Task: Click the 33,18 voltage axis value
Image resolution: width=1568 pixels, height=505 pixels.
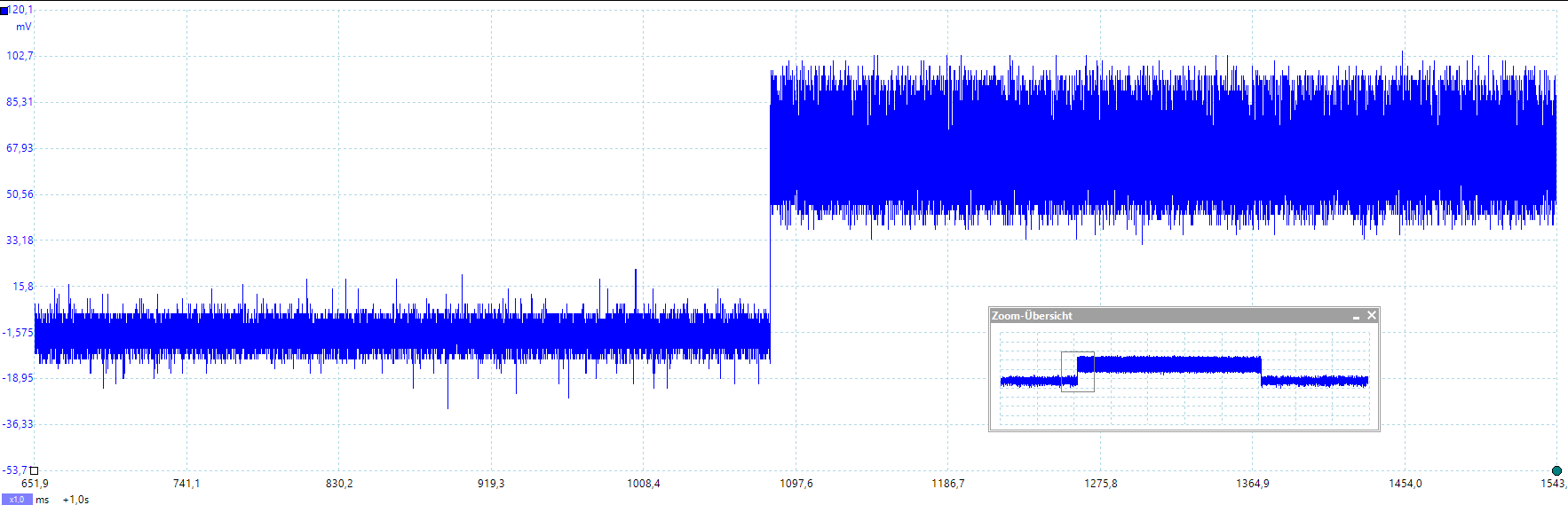Action: point(20,240)
